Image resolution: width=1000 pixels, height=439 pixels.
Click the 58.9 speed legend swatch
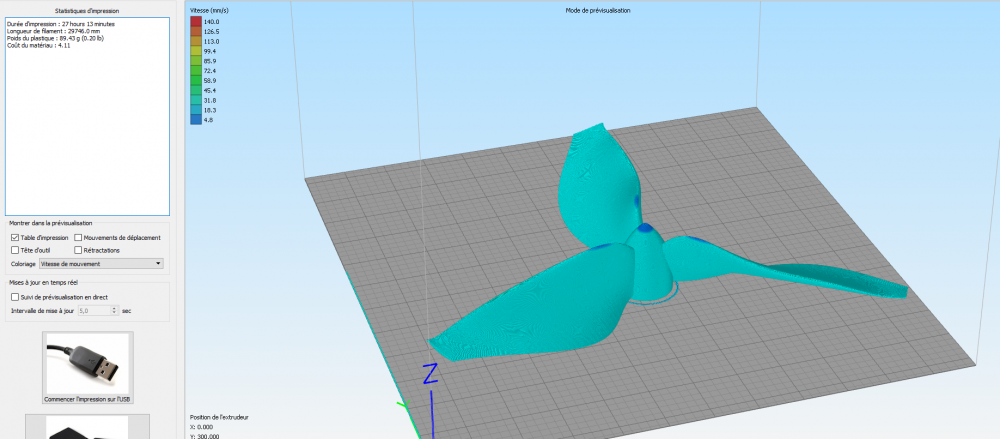(x=196, y=81)
